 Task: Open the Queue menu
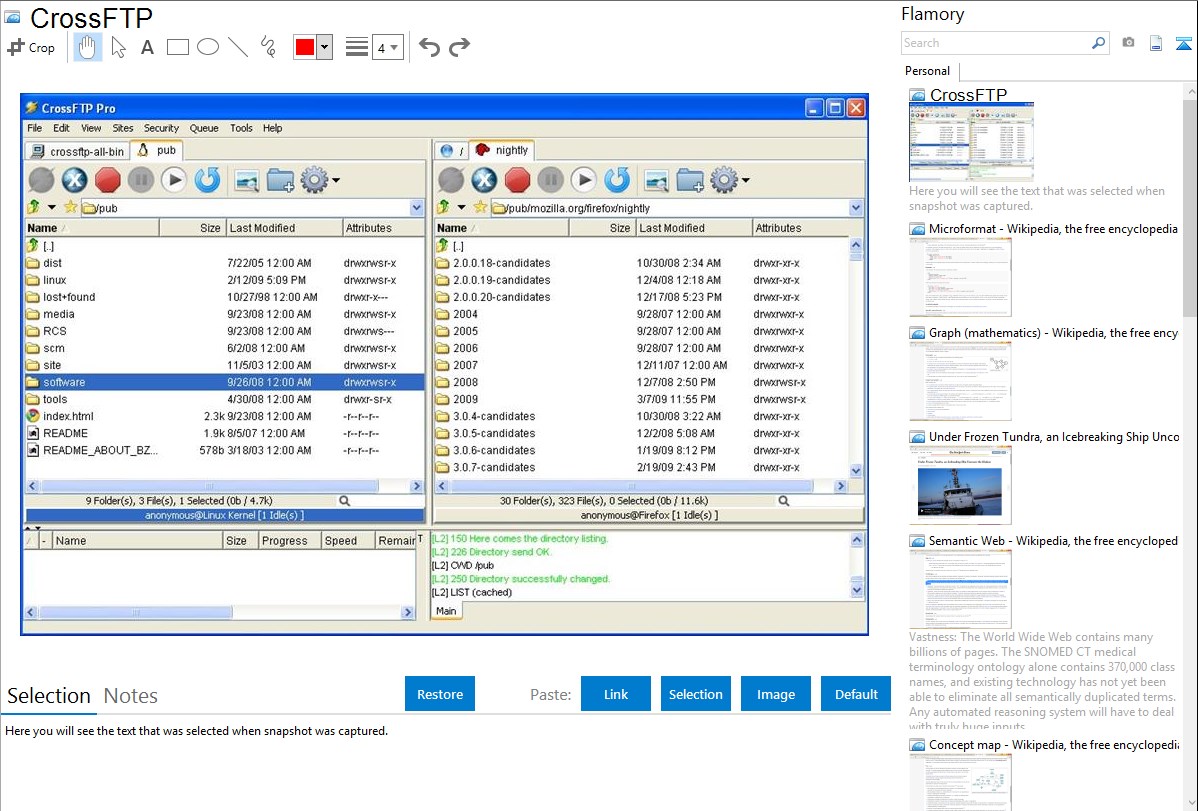click(x=204, y=128)
